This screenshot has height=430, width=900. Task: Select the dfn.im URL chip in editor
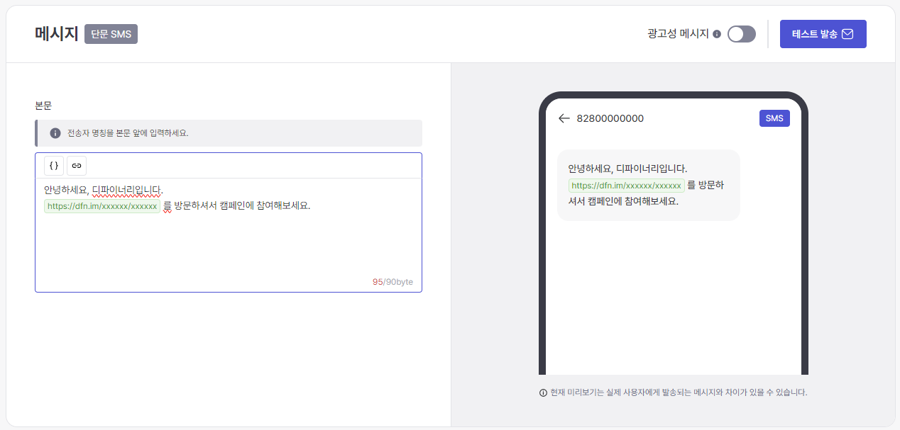[x=102, y=206]
